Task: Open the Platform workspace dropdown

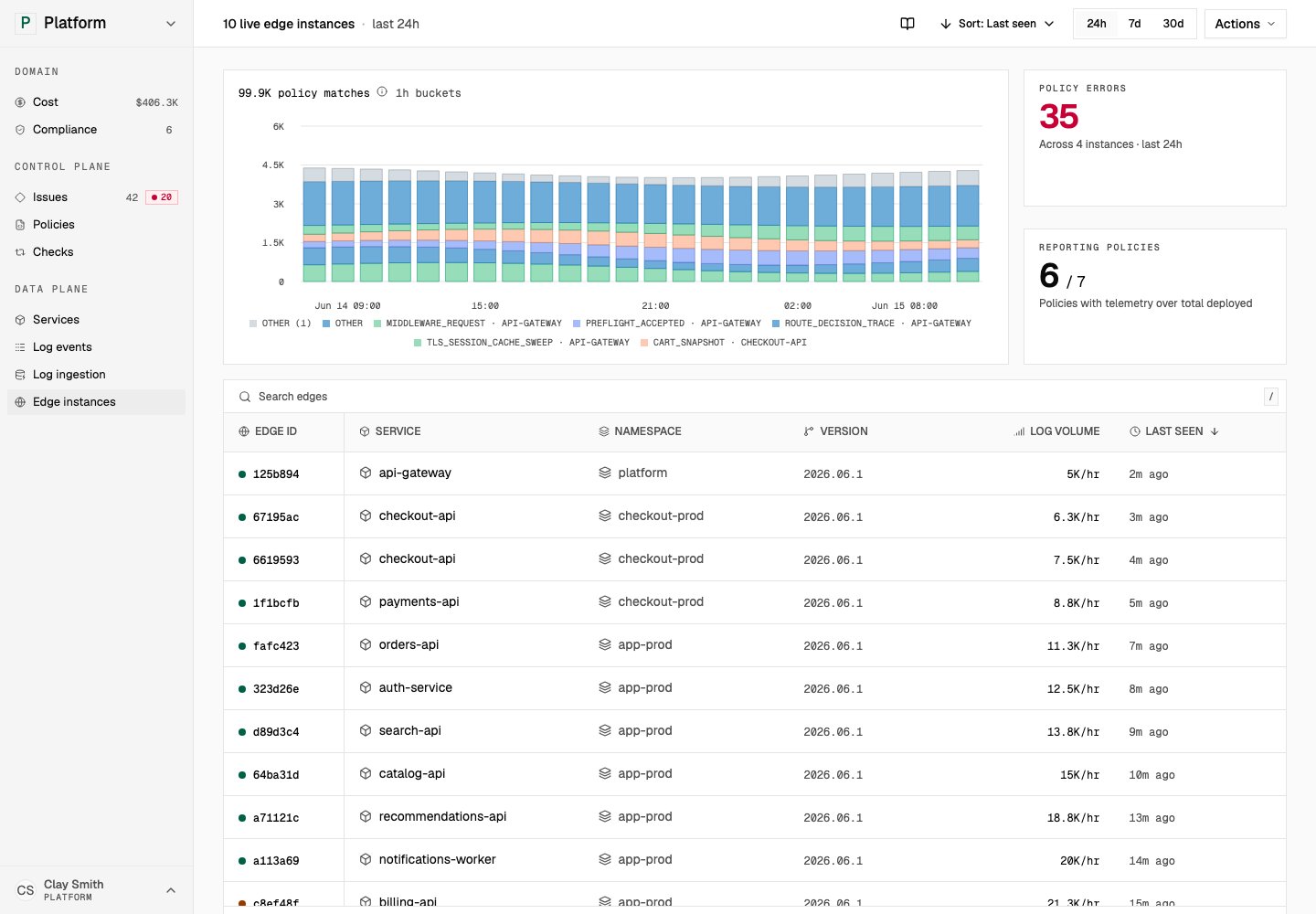Action: click(96, 24)
